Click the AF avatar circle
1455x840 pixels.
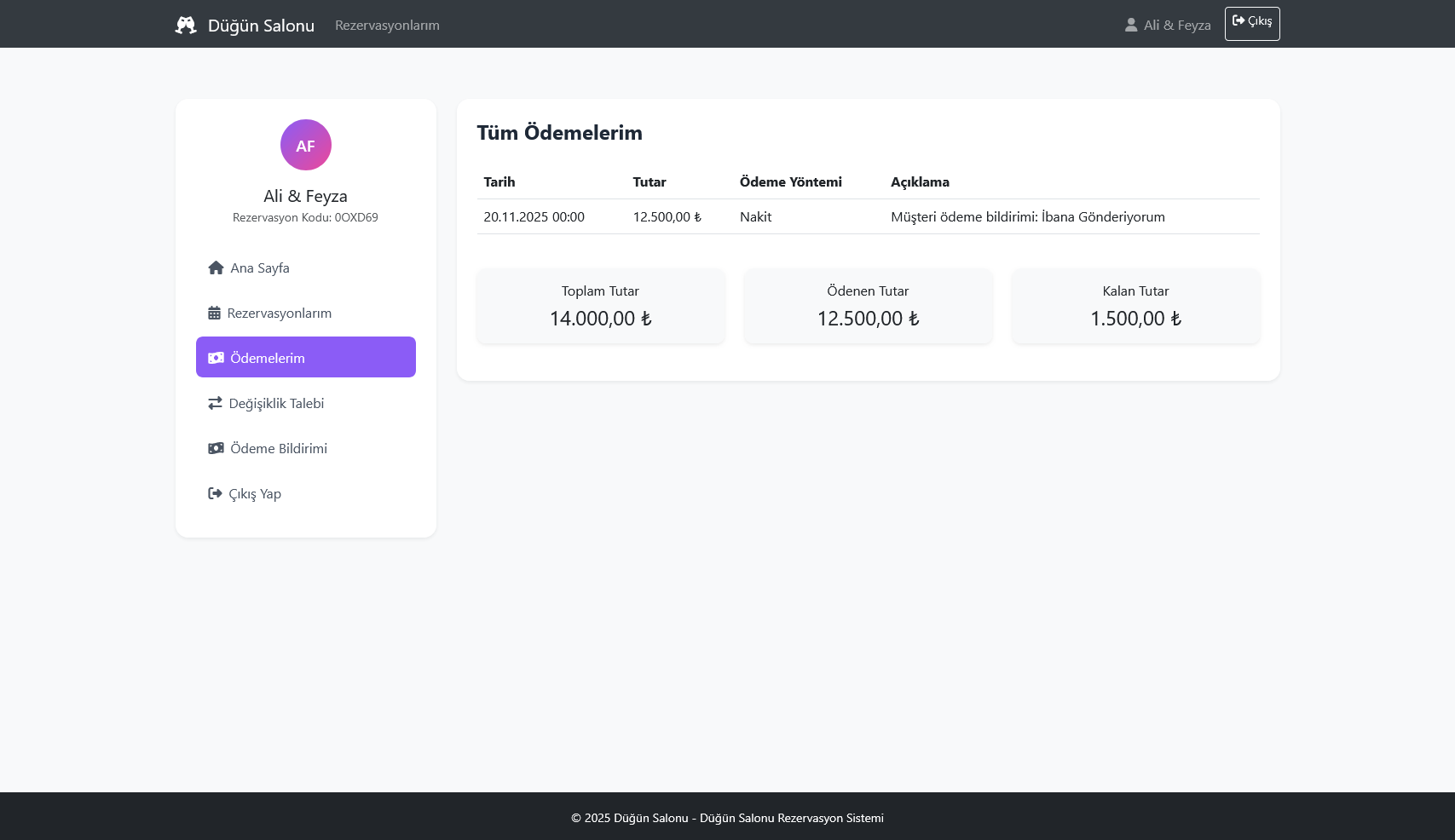(305, 145)
